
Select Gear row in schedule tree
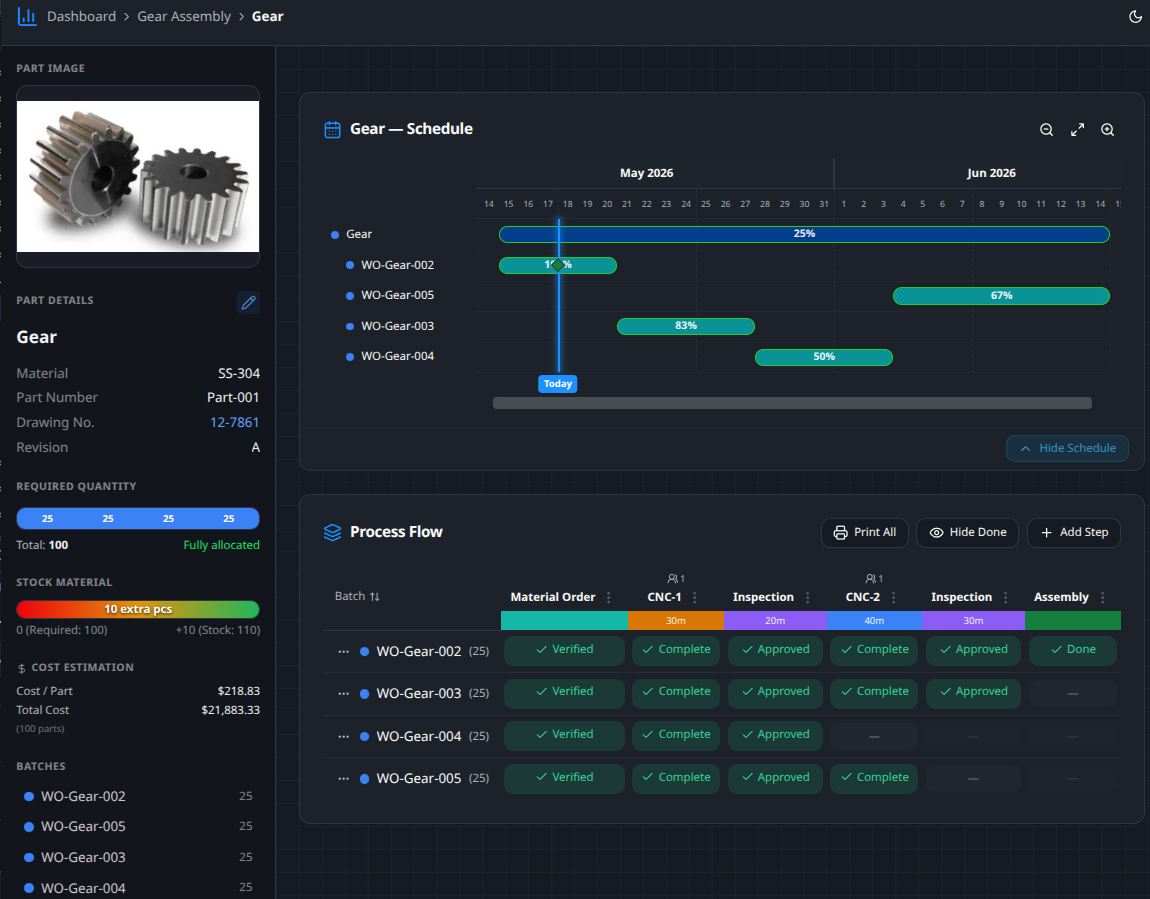pyautogui.click(x=359, y=234)
